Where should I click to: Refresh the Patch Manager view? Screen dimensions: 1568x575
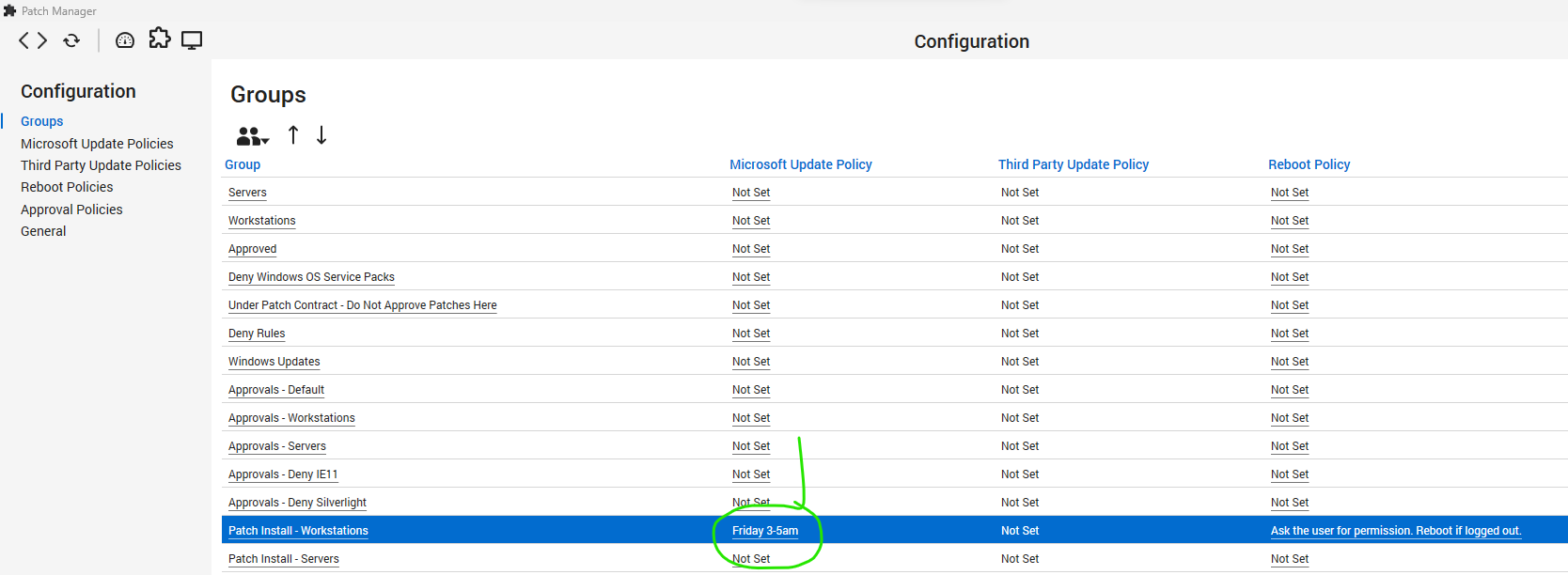(71, 40)
